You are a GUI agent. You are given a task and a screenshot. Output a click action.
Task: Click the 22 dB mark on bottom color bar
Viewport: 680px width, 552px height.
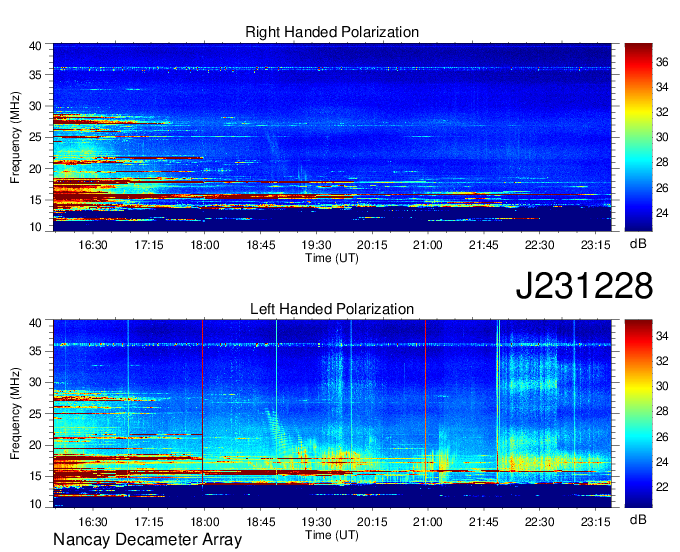click(x=662, y=487)
